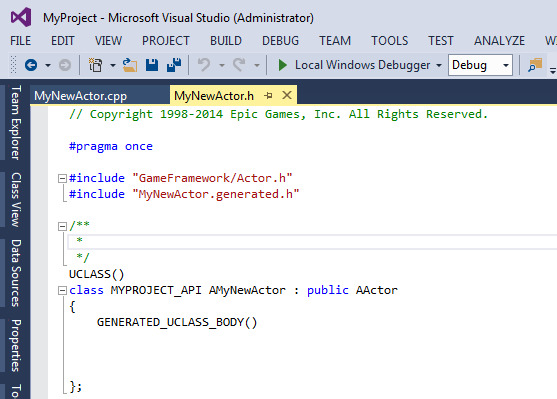This screenshot has height=399, width=557.
Task: Click Local Windows Debugger button
Action: click(x=362, y=65)
